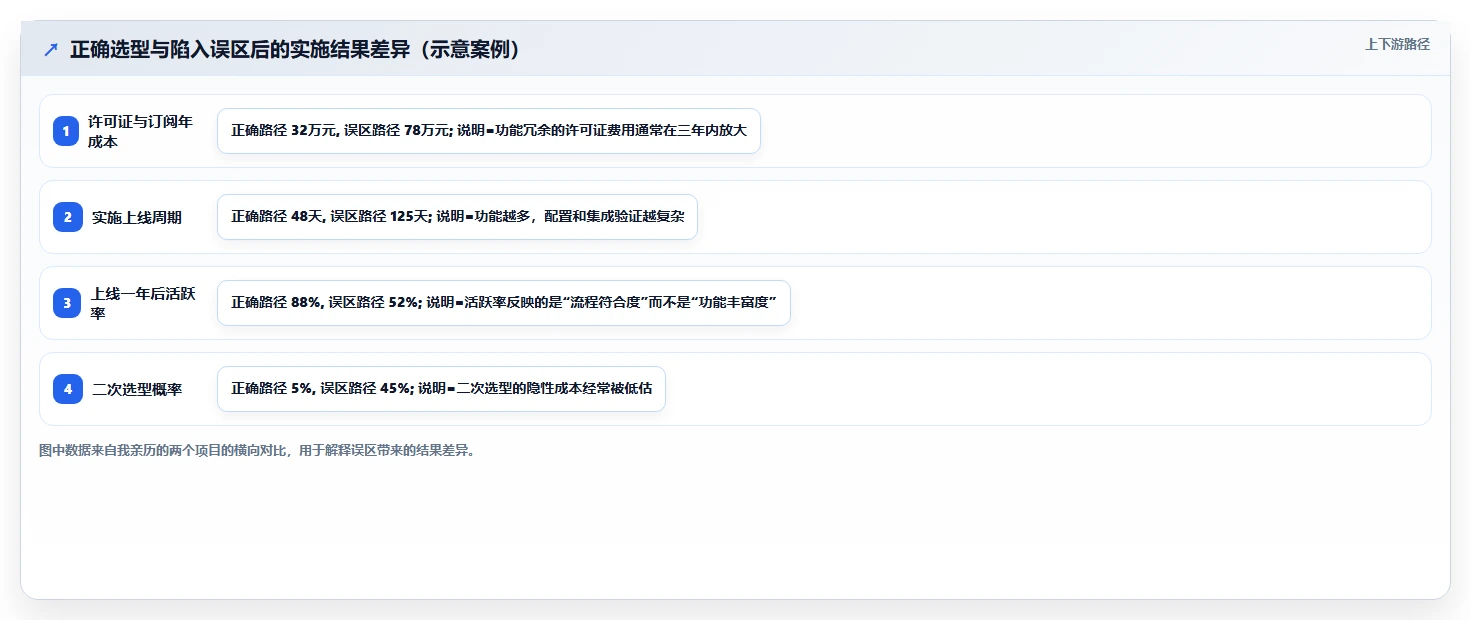
Task: Click the footnote starting 图中数据来自我亲历
Action: coord(257,451)
